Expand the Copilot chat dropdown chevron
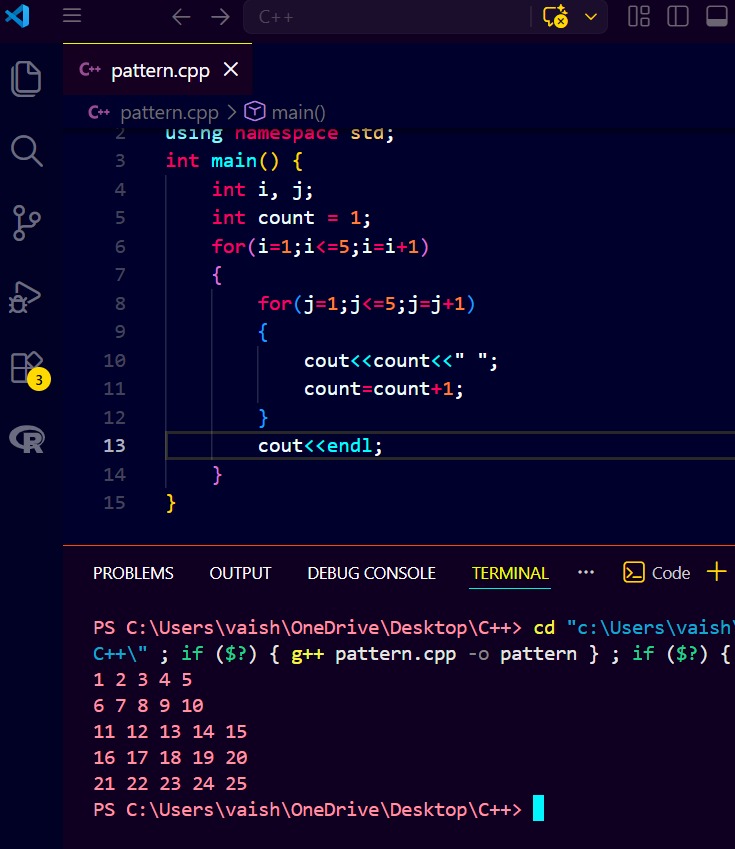This screenshot has height=849, width=735. pos(591,17)
